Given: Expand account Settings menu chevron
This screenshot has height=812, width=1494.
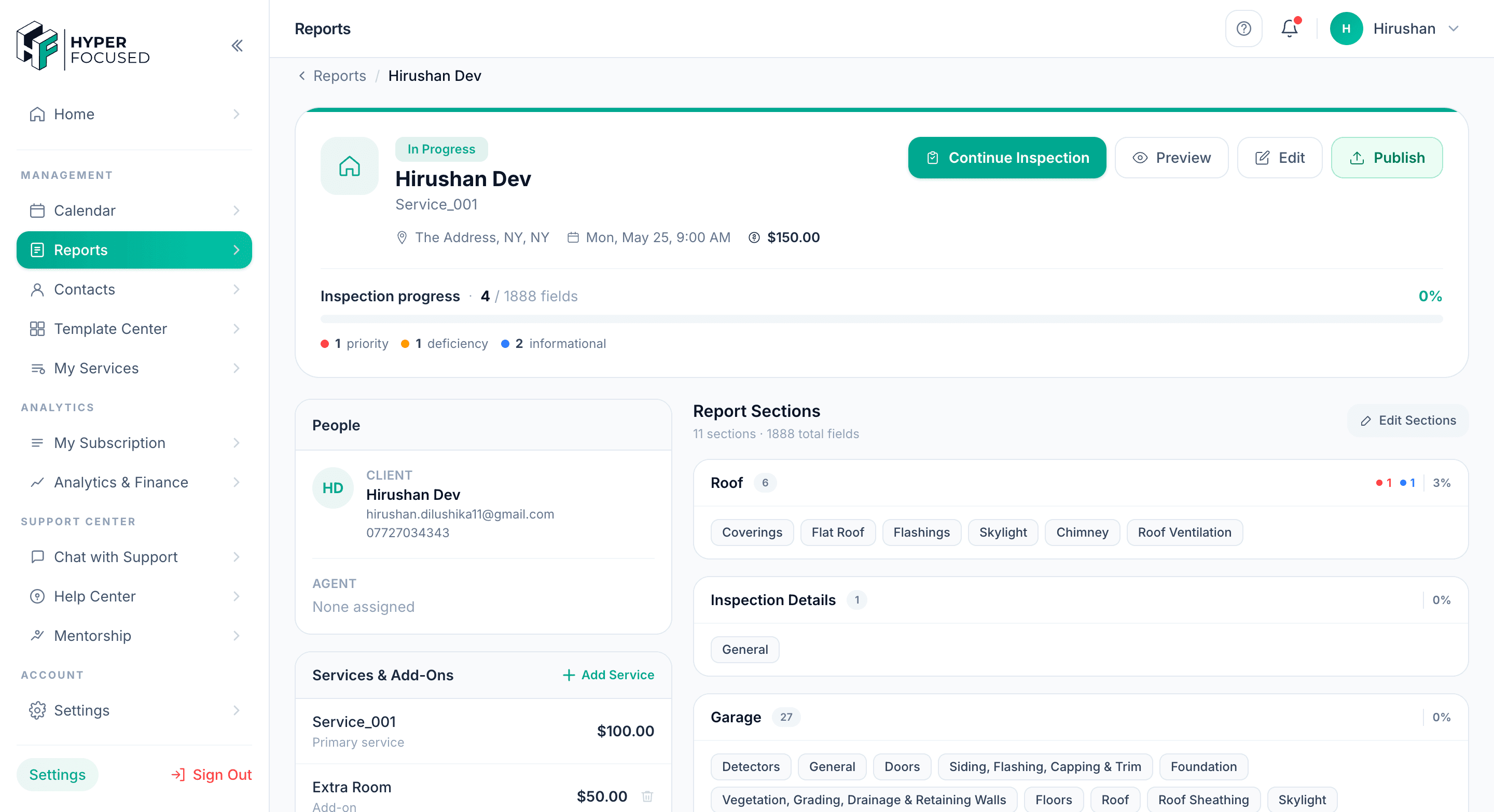Looking at the screenshot, I should [x=236, y=710].
